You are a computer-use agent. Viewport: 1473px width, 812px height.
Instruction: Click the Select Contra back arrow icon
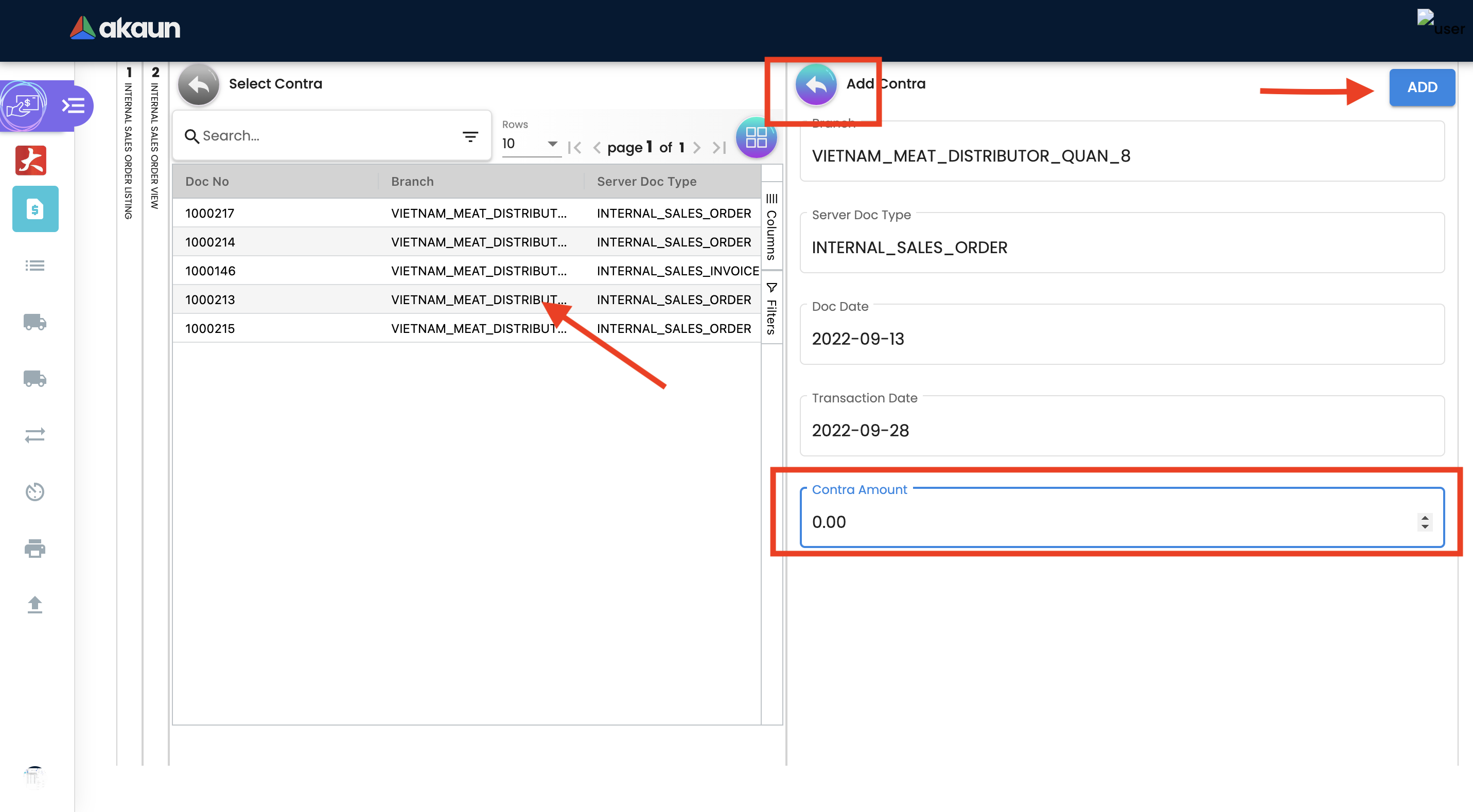199,84
